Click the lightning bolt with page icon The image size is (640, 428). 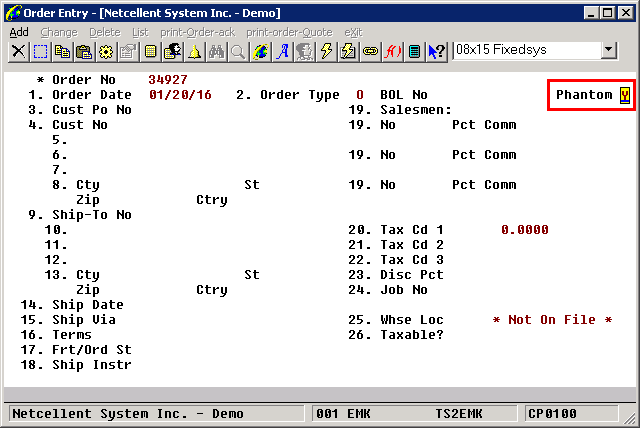pos(348,52)
